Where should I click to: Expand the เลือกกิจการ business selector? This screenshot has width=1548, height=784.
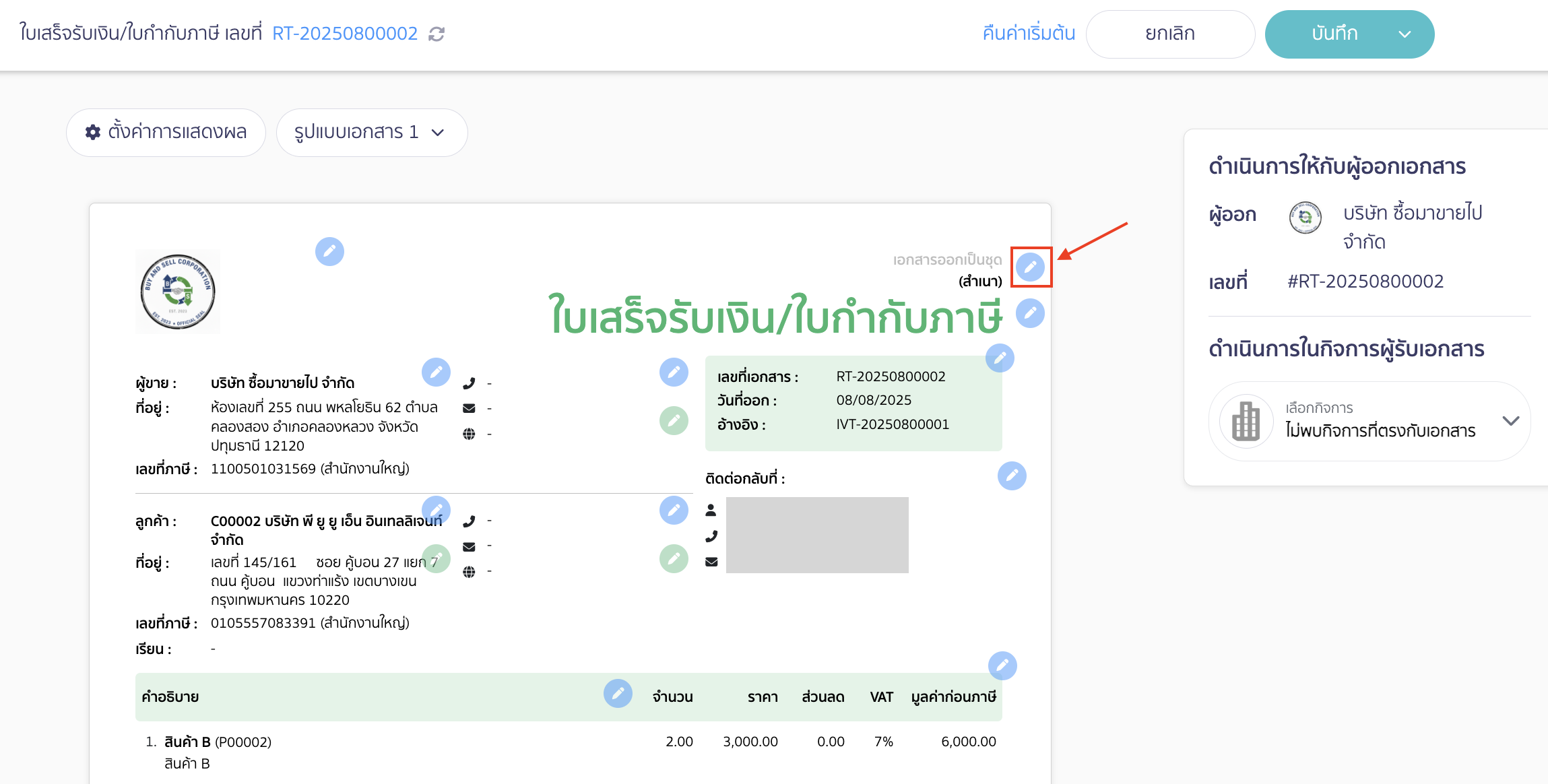tap(1511, 421)
